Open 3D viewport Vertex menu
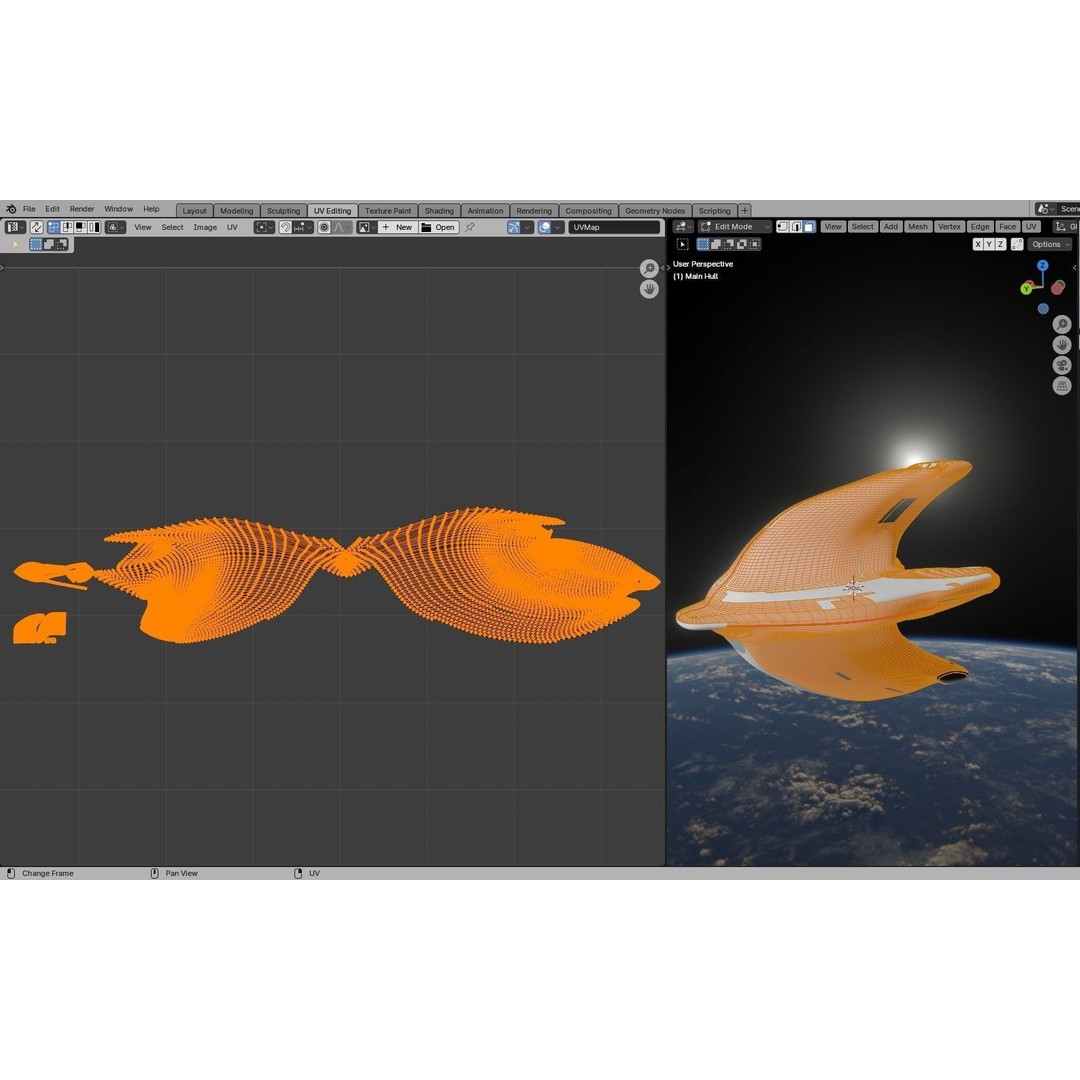 949,227
